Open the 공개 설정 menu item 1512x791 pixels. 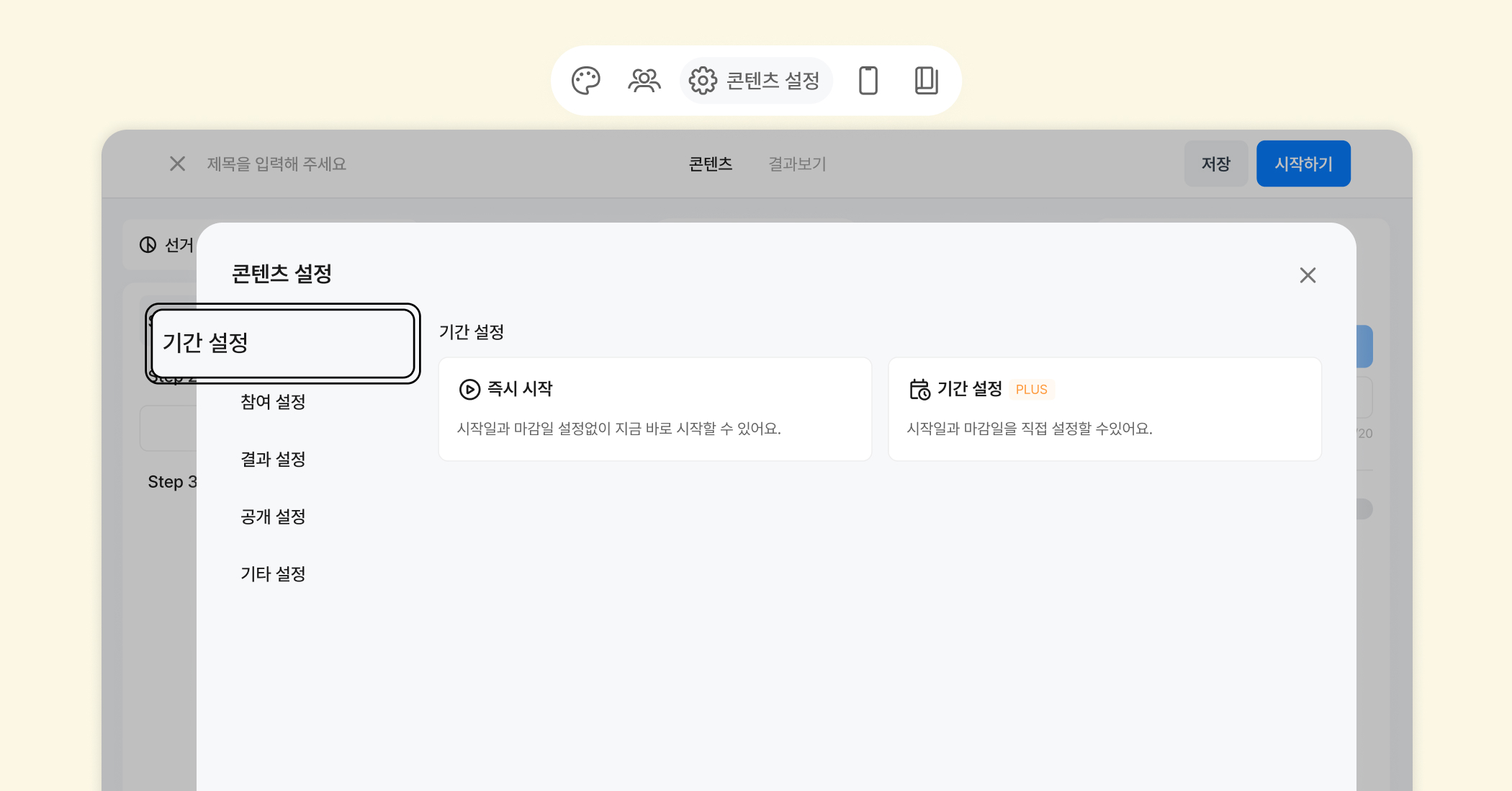click(x=273, y=517)
